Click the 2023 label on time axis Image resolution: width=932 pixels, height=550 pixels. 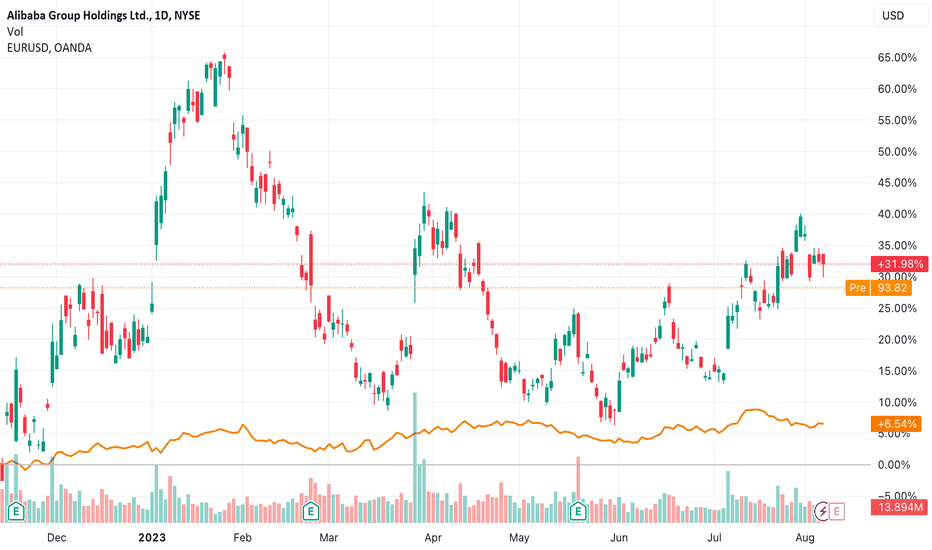coord(152,538)
